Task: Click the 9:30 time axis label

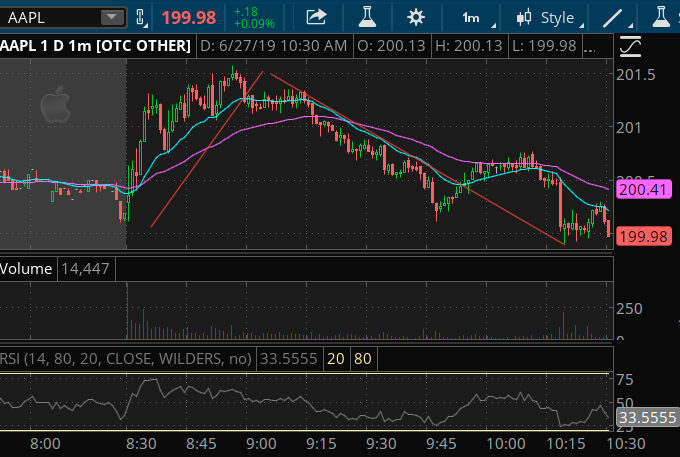Action: pyautogui.click(x=381, y=444)
